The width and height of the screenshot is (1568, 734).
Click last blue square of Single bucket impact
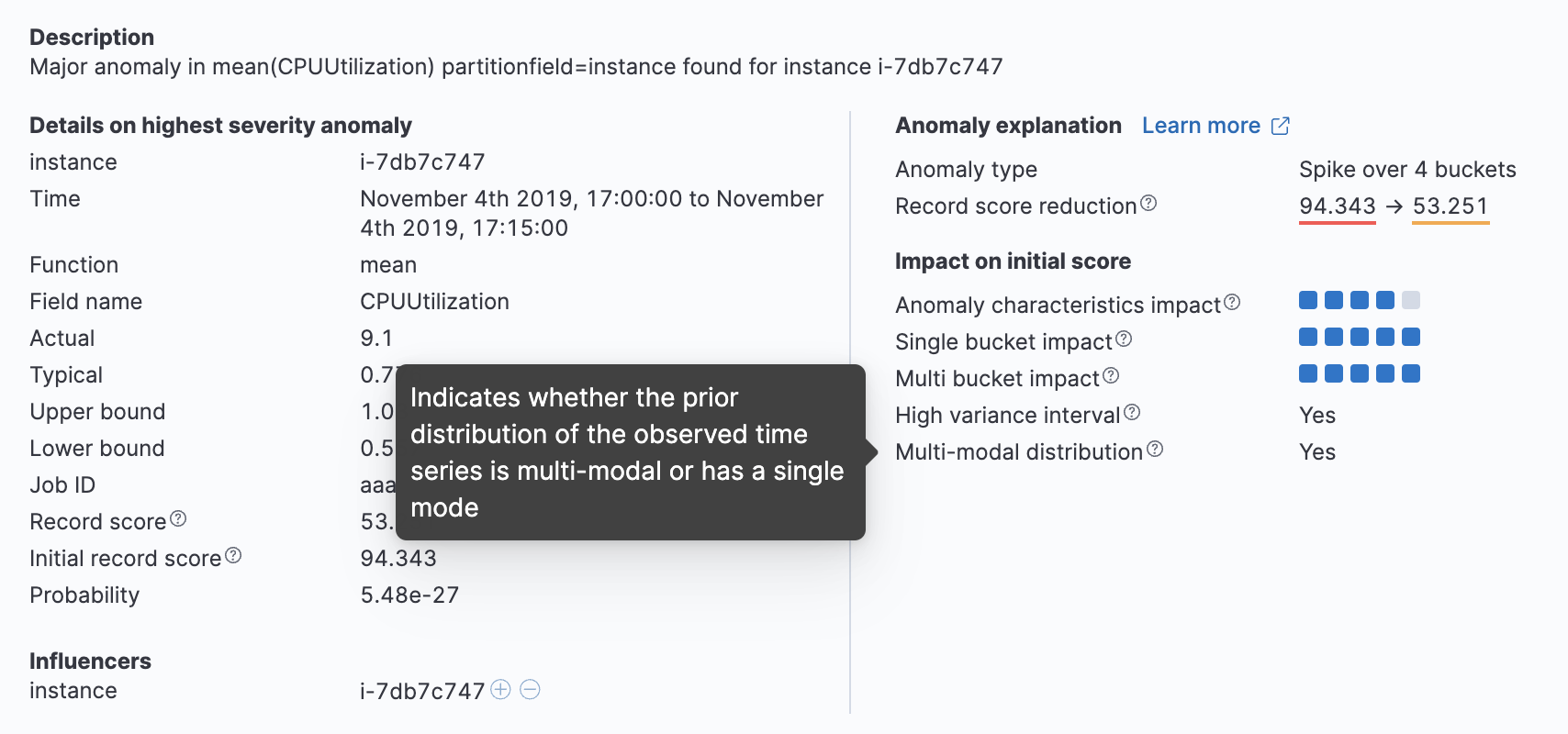click(1411, 337)
